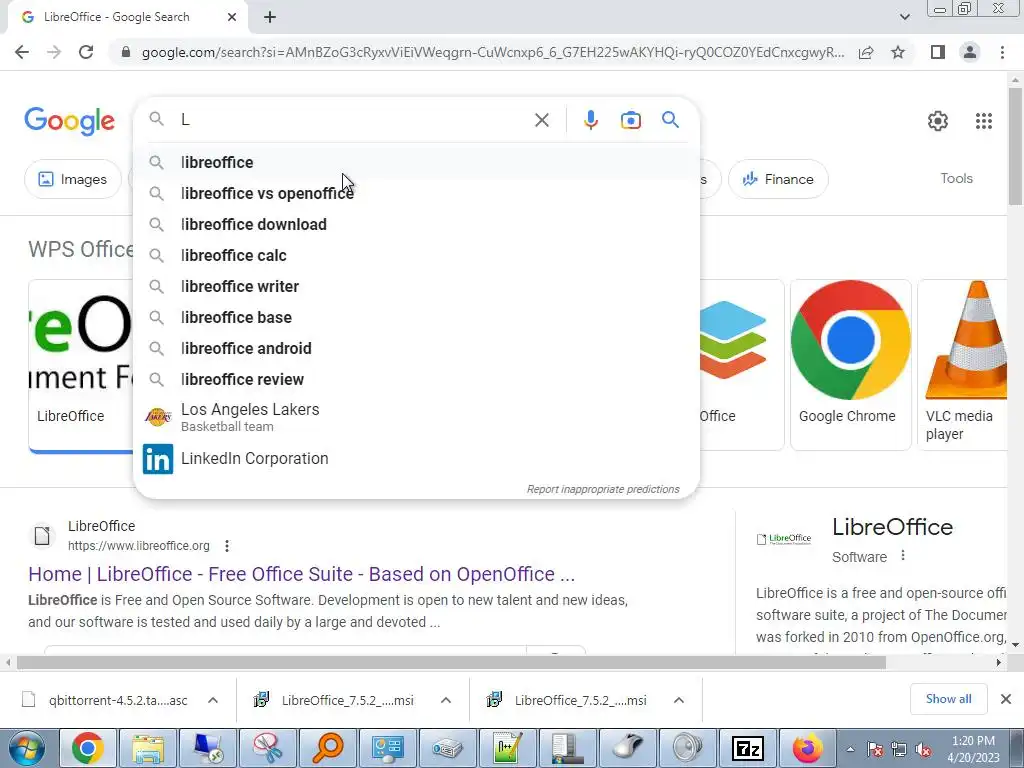1024x768 pixels.
Task: Focus the Google search input field
Action: point(353,120)
